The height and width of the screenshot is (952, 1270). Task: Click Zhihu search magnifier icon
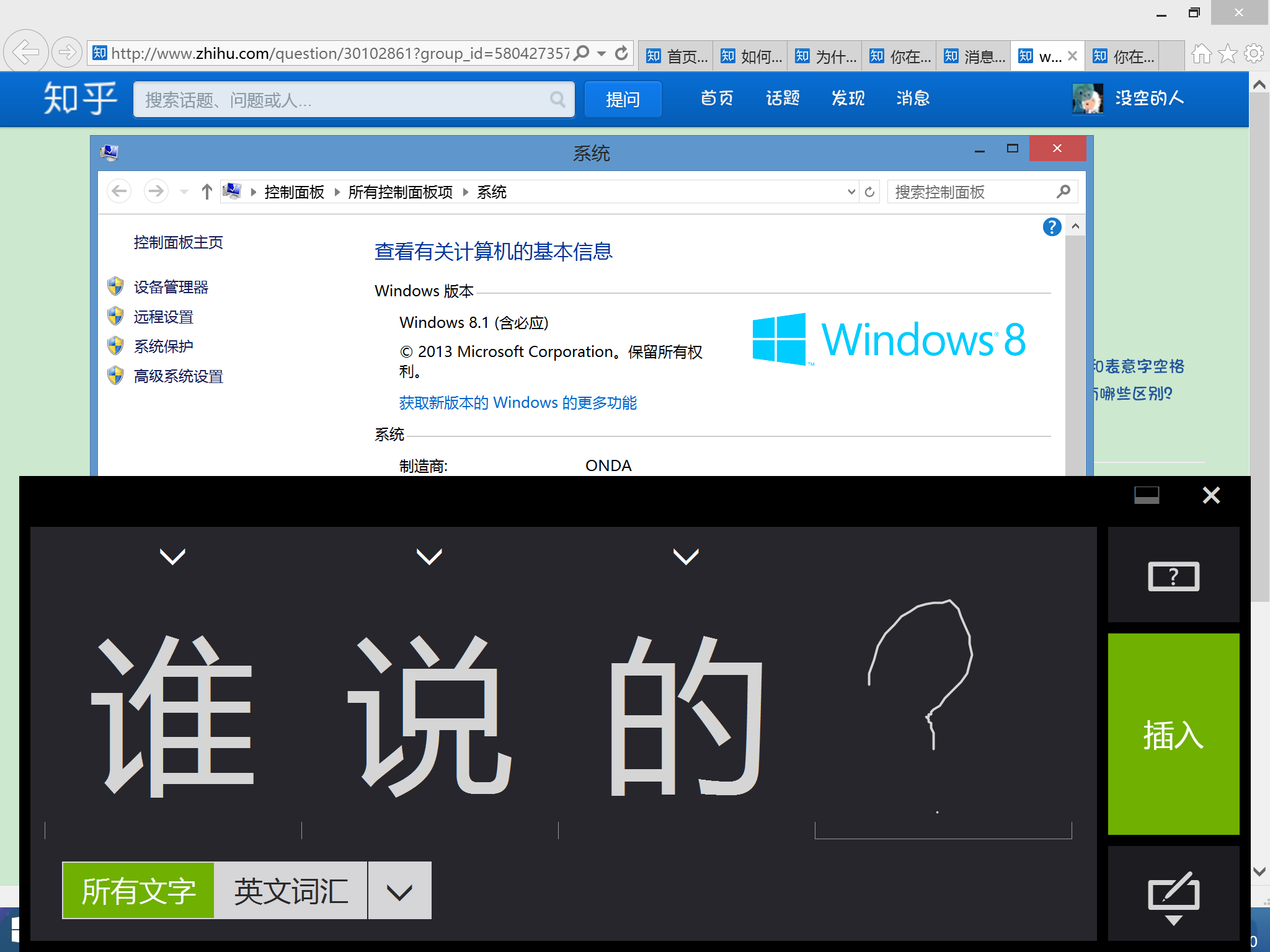point(557,99)
